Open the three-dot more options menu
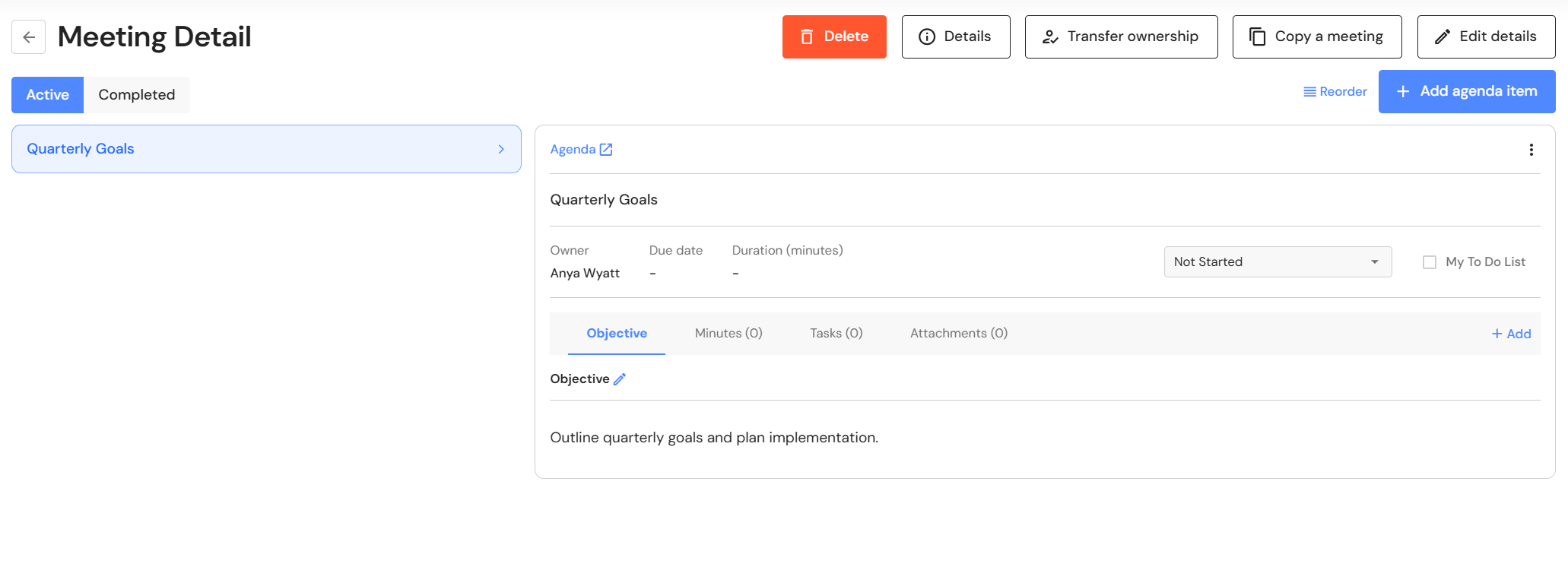 [x=1531, y=150]
